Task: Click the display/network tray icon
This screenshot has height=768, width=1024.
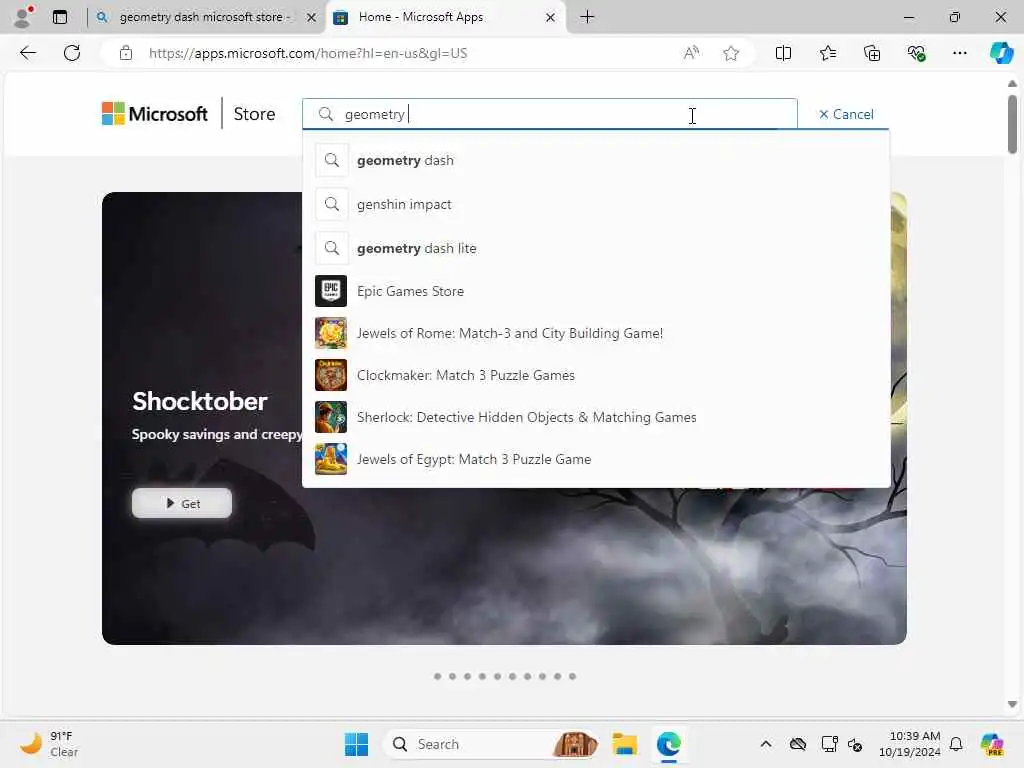Action: [829, 744]
